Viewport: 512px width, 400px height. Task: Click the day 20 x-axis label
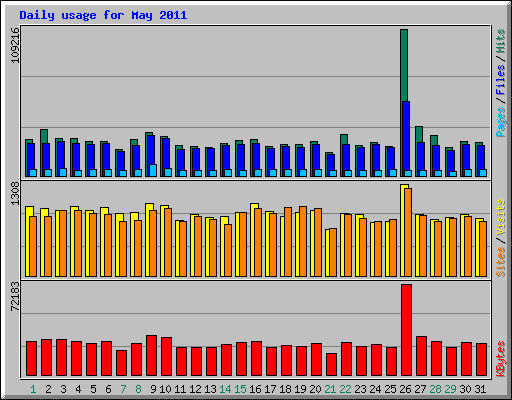click(x=315, y=389)
